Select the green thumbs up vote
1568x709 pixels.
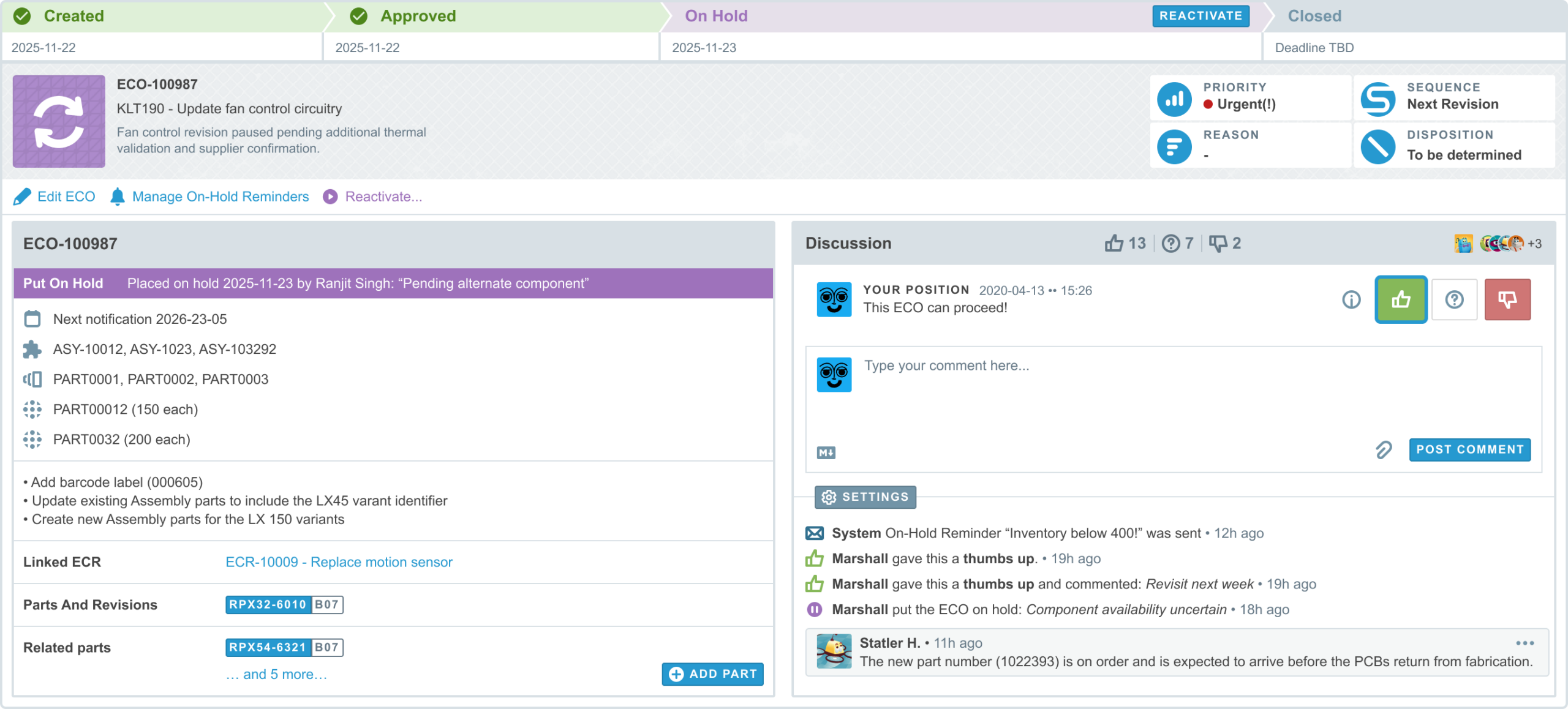coord(1401,299)
